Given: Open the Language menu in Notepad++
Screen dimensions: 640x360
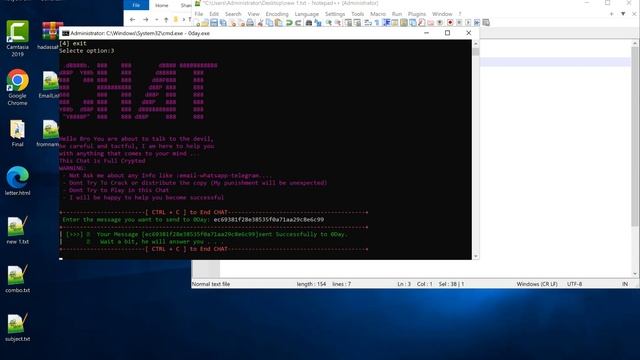Looking at the screenshot, I should [307, 14].
